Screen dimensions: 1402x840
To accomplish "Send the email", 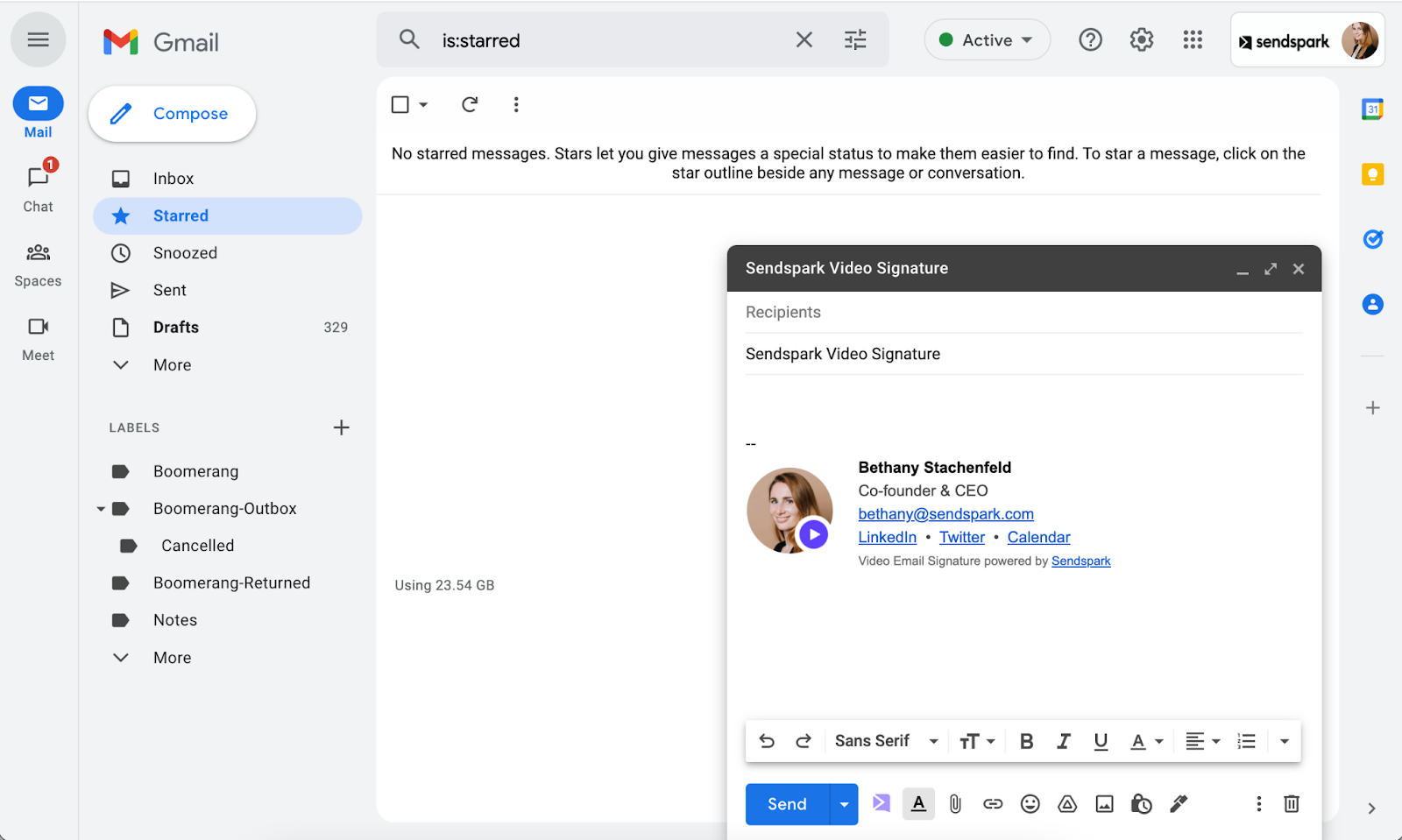I will 787,804.
